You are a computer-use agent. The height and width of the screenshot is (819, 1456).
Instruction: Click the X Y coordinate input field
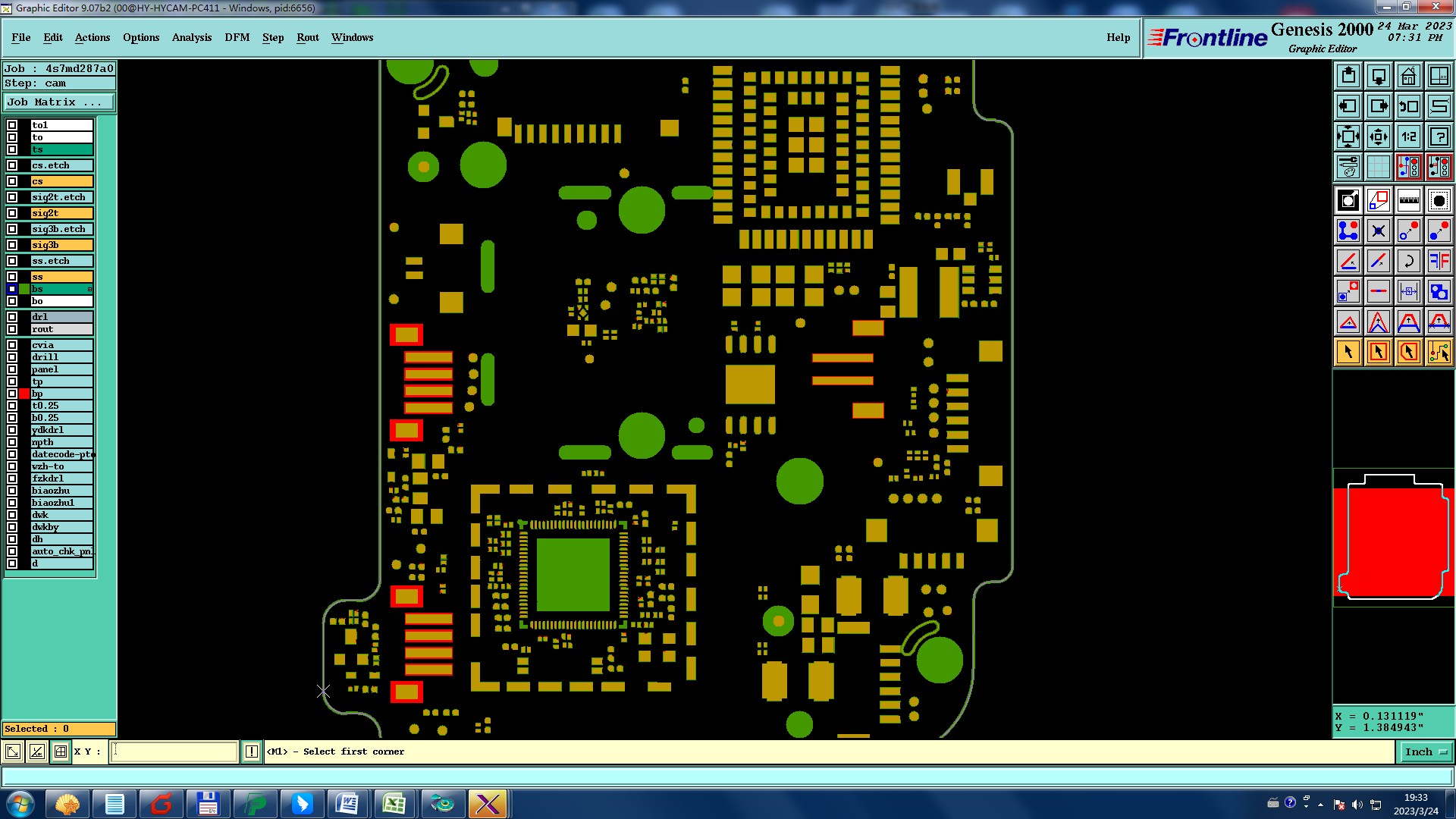point(174,752)
